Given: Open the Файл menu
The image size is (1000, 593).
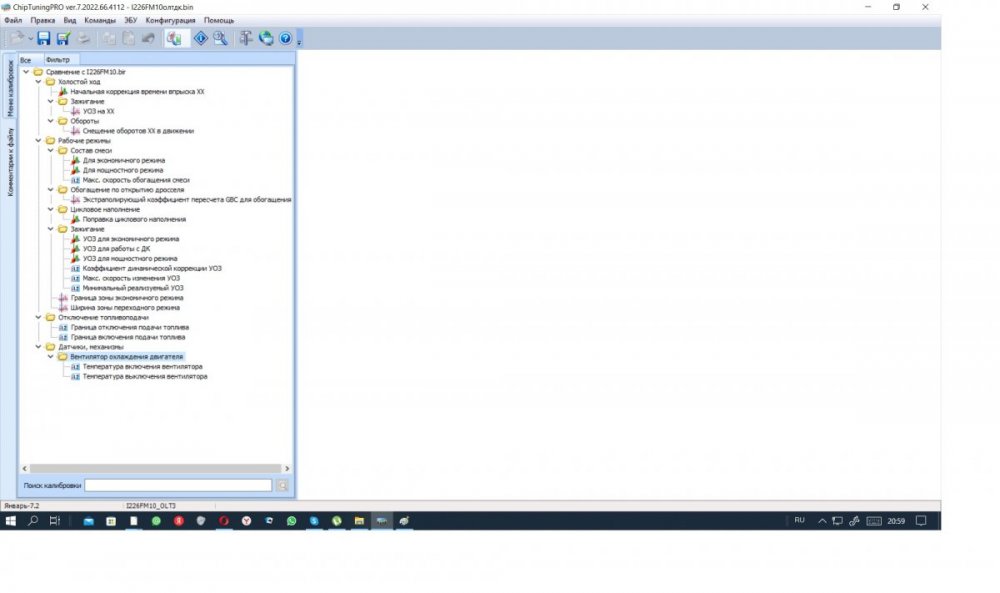Looking at the screenshot, I should click(x=13, y=20).
